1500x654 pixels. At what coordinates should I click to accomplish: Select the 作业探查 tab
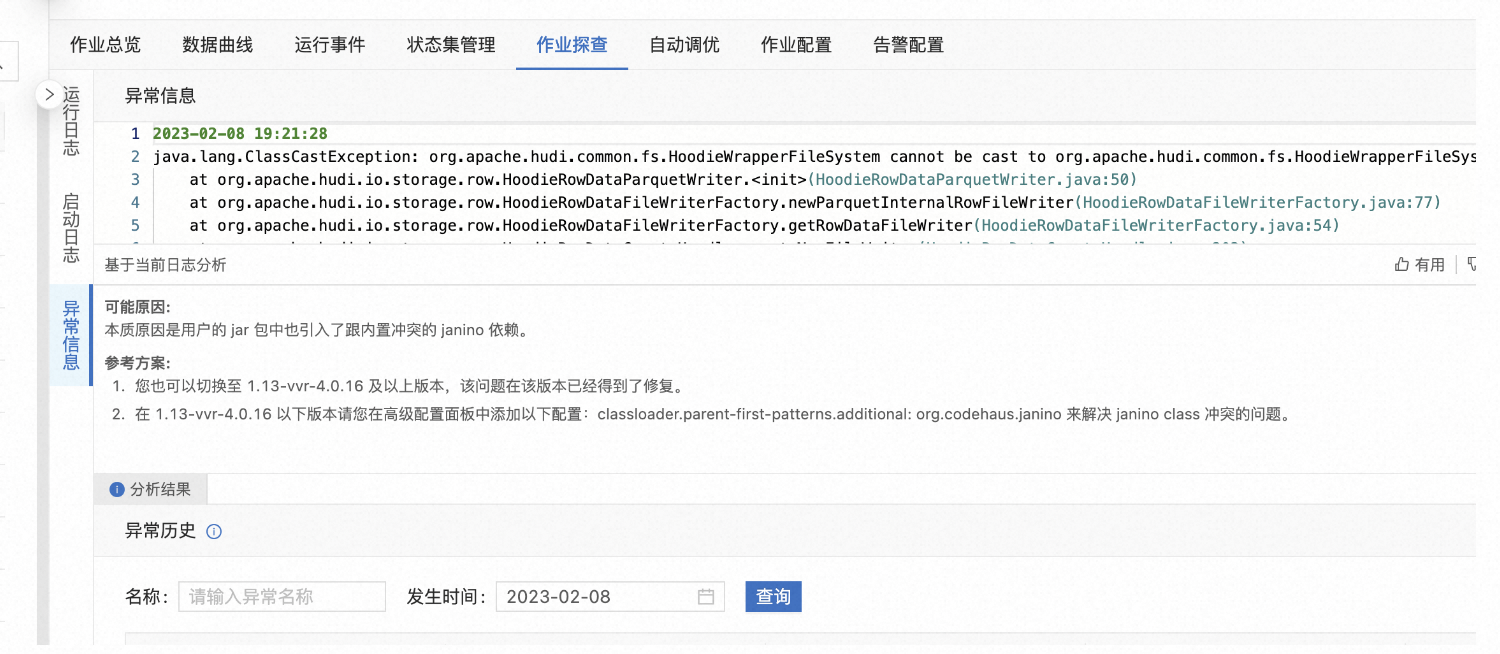tap(572, 45)
